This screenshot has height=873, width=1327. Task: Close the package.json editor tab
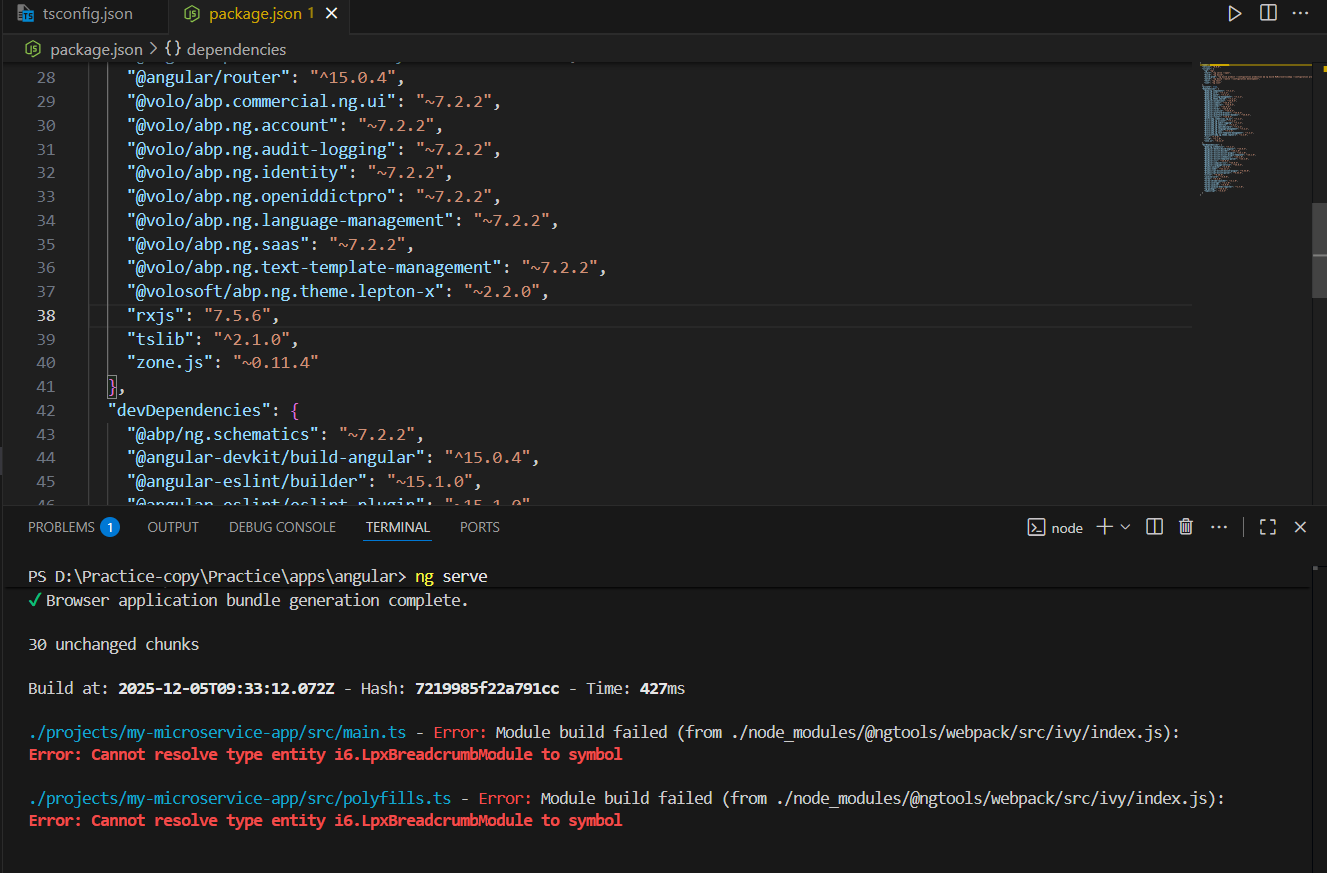[x=332, y=14]
